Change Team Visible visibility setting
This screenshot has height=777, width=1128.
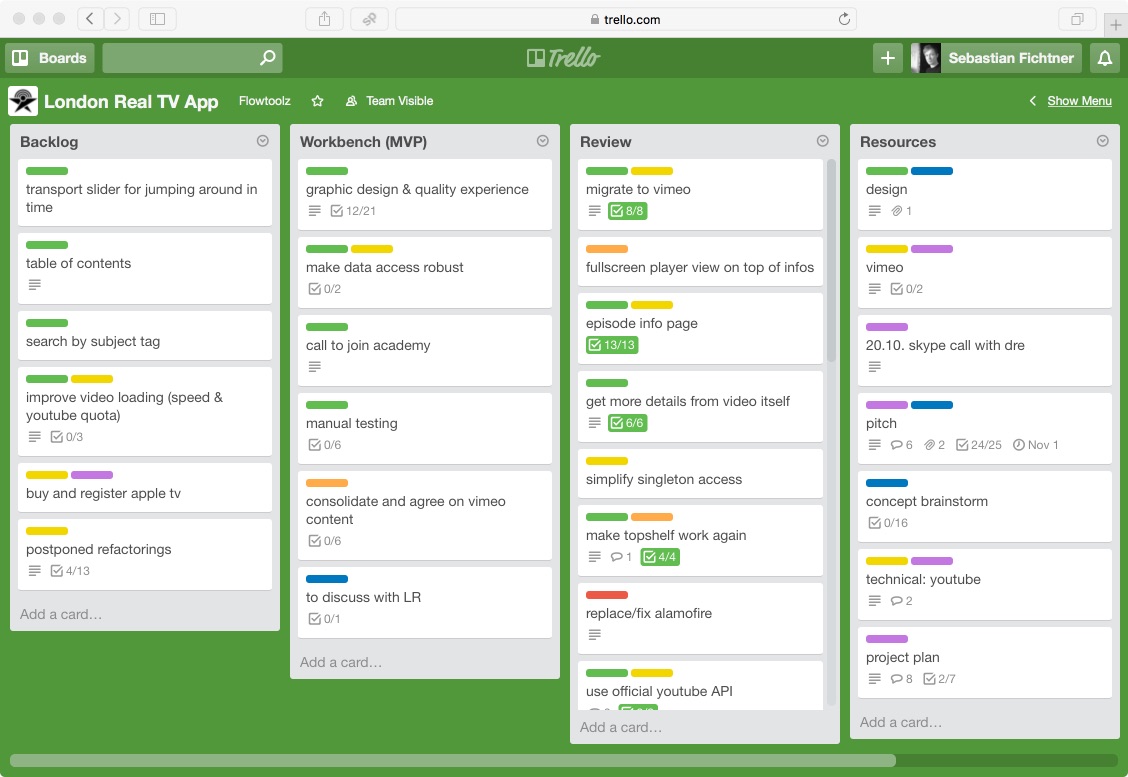tap(389, 101)
